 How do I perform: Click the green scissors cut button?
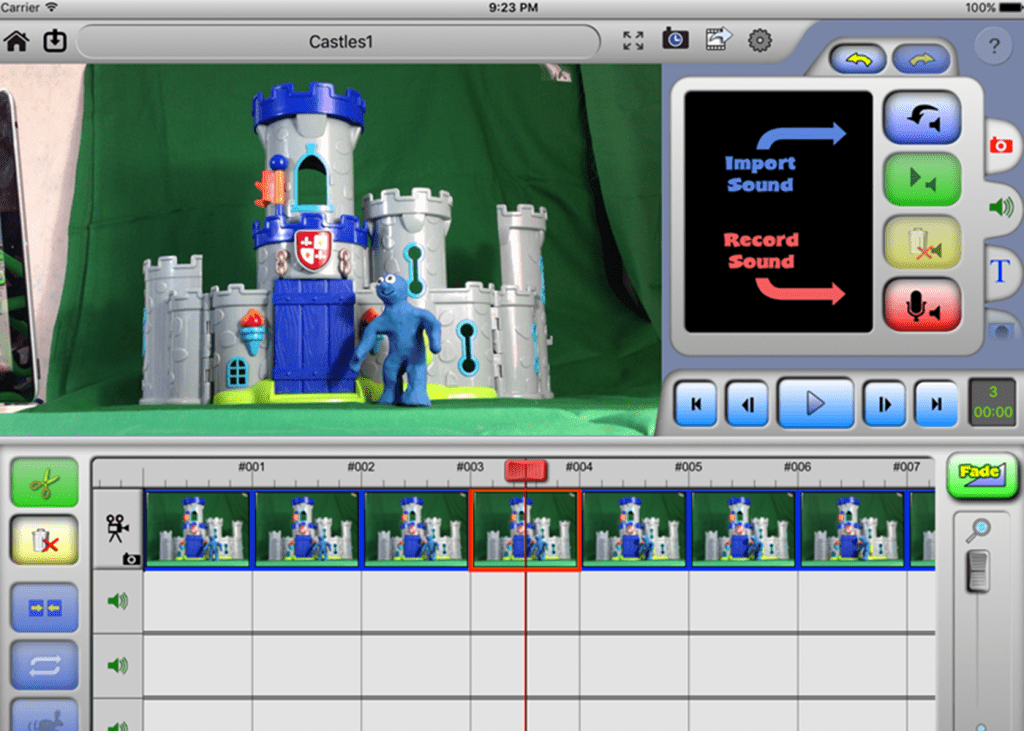44,483
